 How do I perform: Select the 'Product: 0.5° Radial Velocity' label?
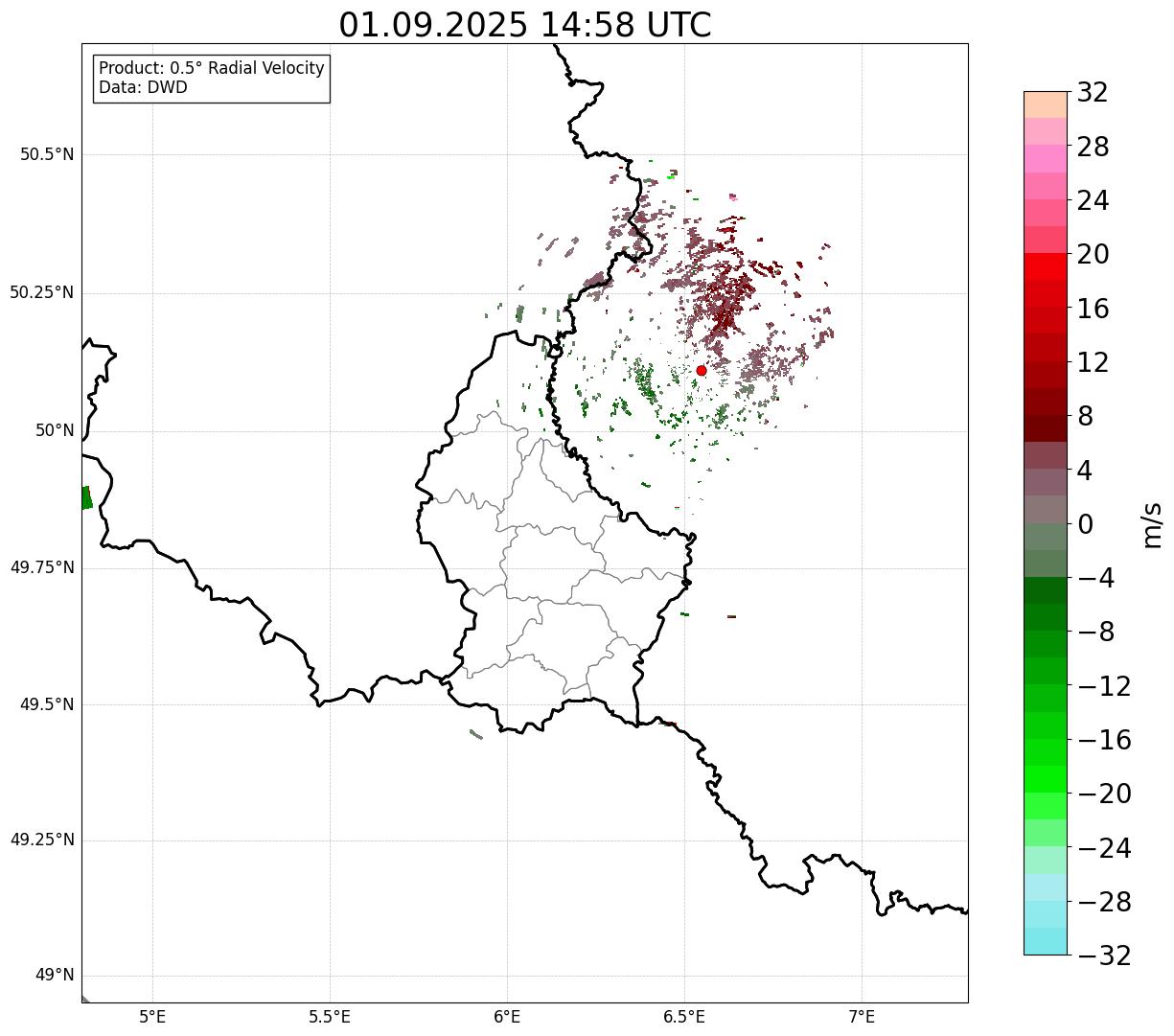click(212, 69)
